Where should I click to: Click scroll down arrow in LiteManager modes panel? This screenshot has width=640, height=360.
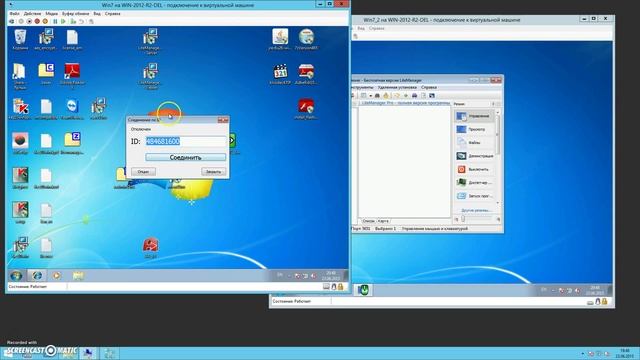[x=498, y=203]
